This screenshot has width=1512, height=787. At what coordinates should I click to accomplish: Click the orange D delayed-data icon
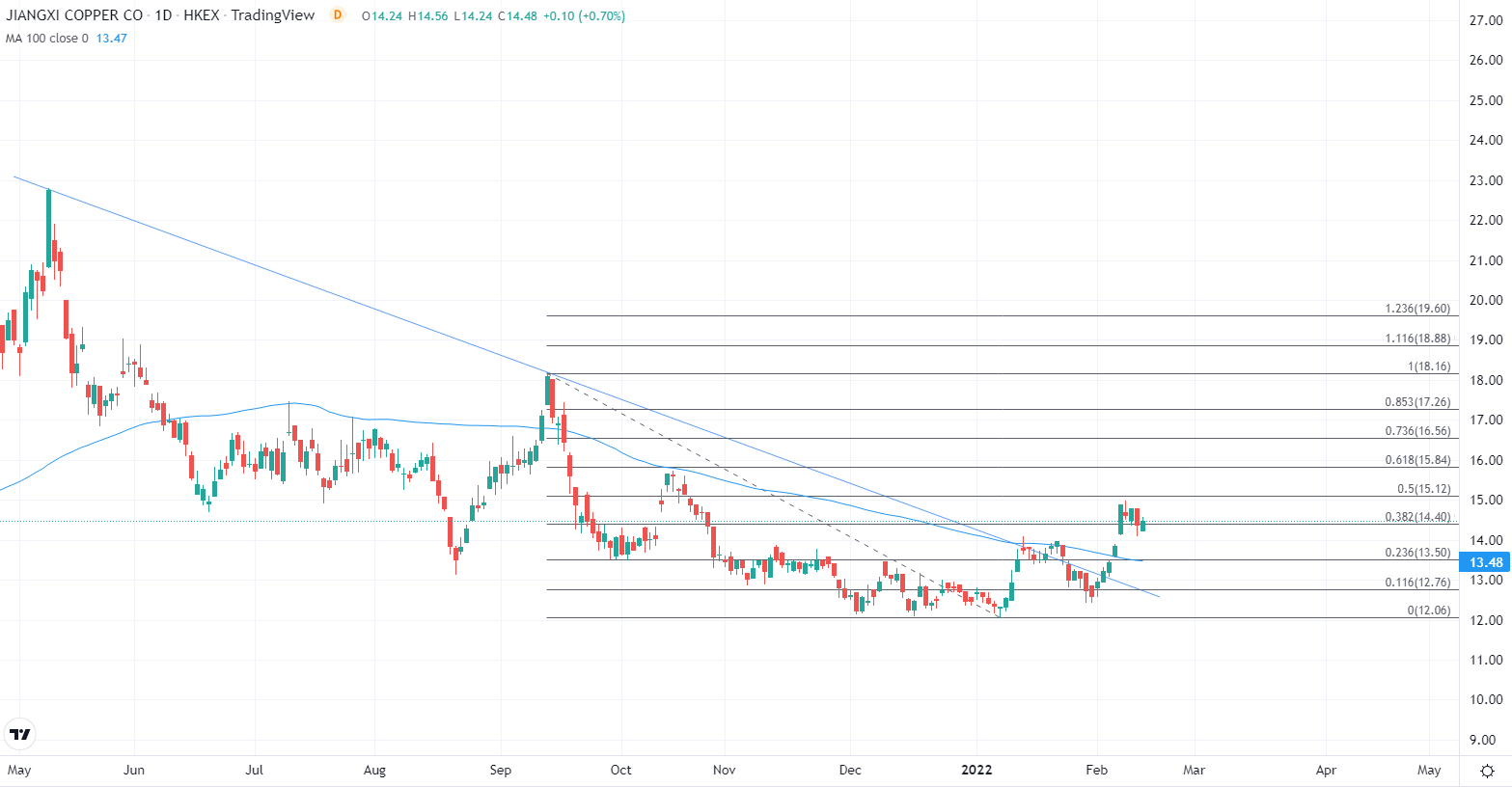pyautogui.click(x=337, y=15)
